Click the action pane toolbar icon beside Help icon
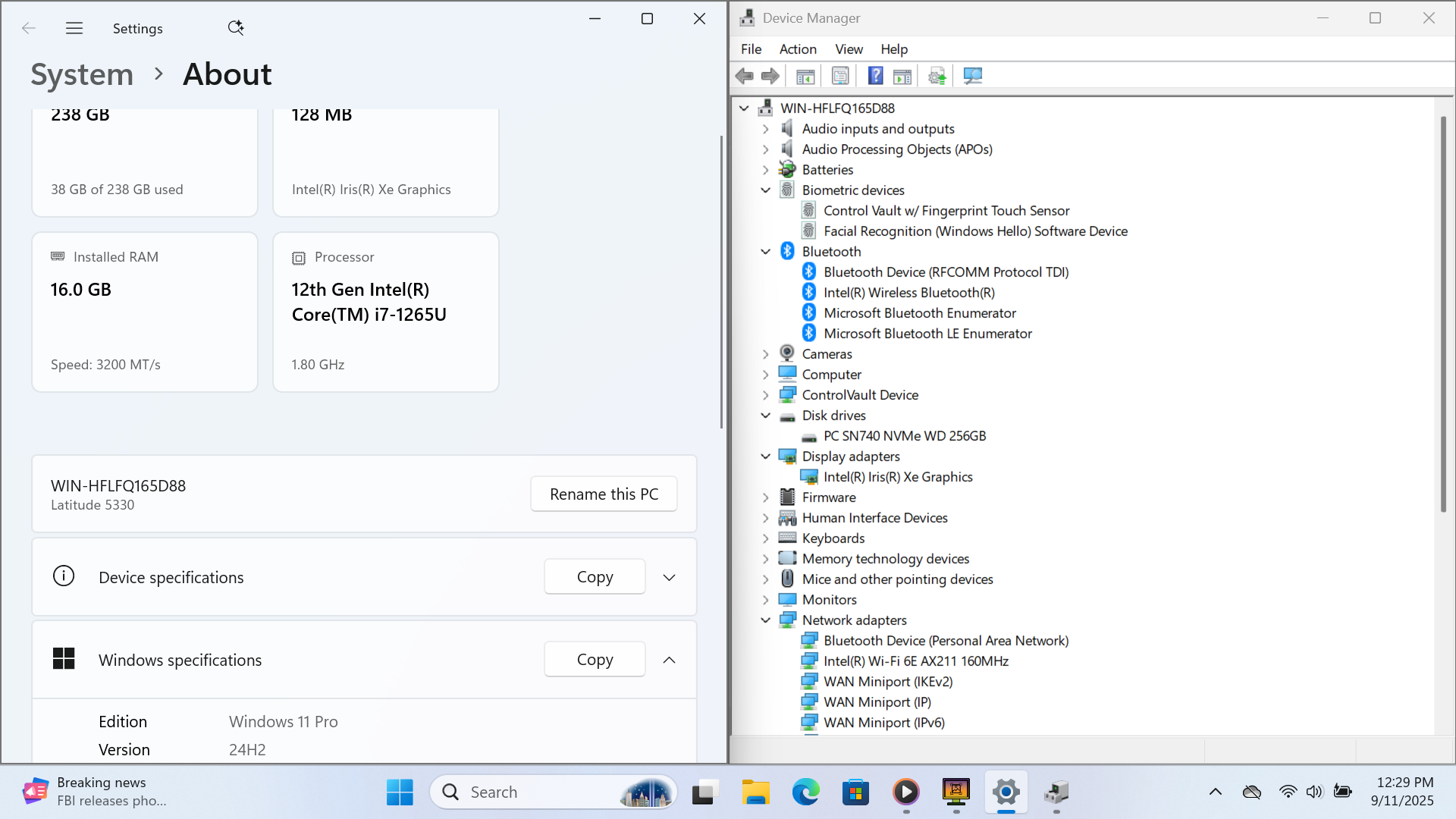The height and width of the screenshot is (819, 1456). pos(902,76)
